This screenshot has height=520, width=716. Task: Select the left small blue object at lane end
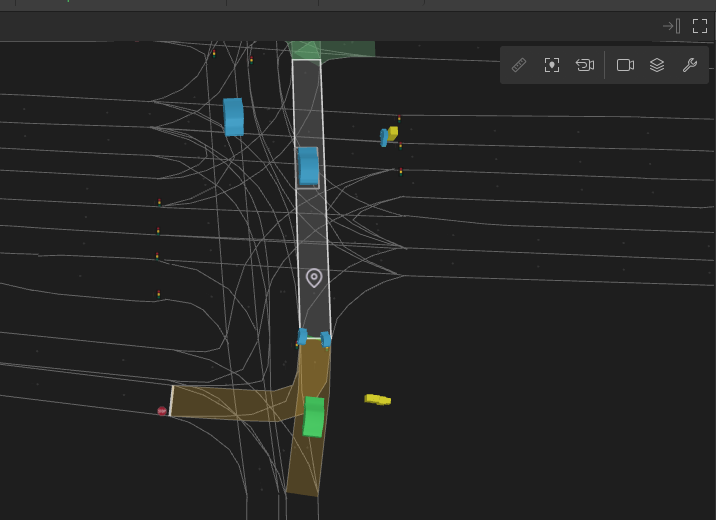coord(302,337)
